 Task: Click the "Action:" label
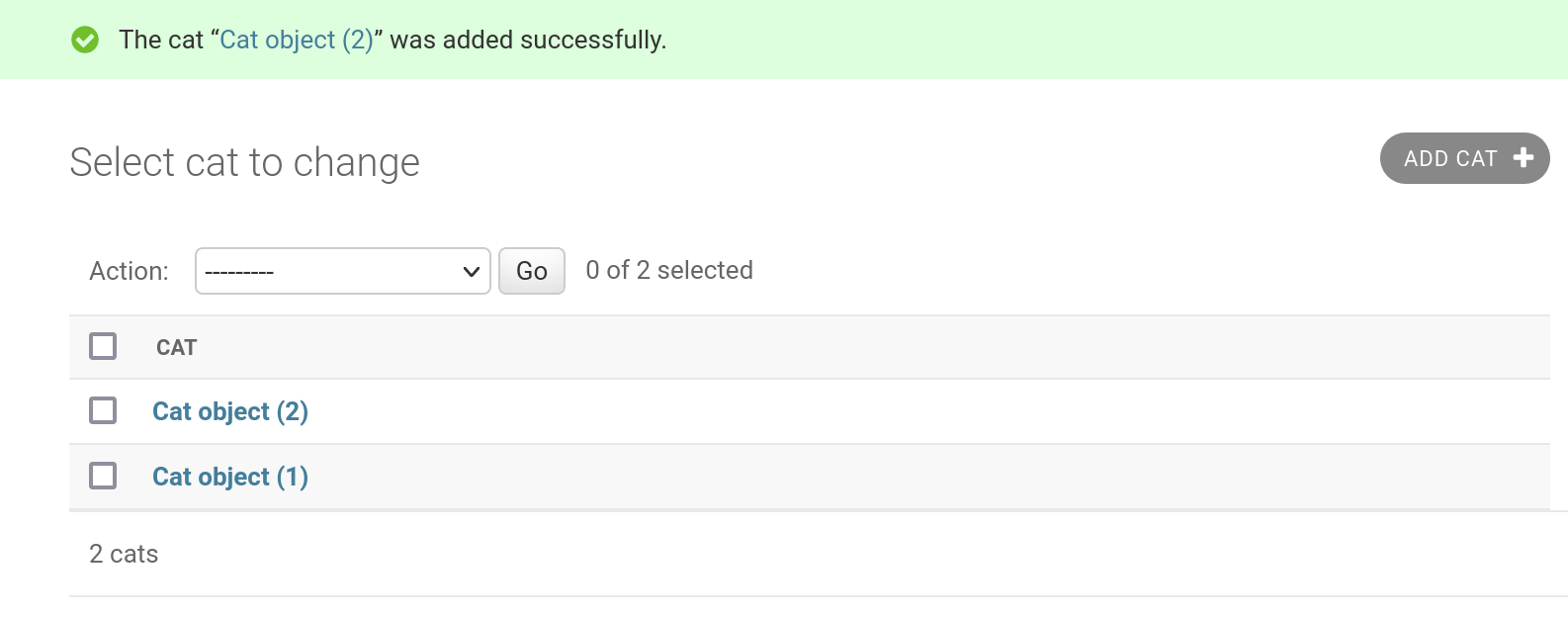point(129,271)
